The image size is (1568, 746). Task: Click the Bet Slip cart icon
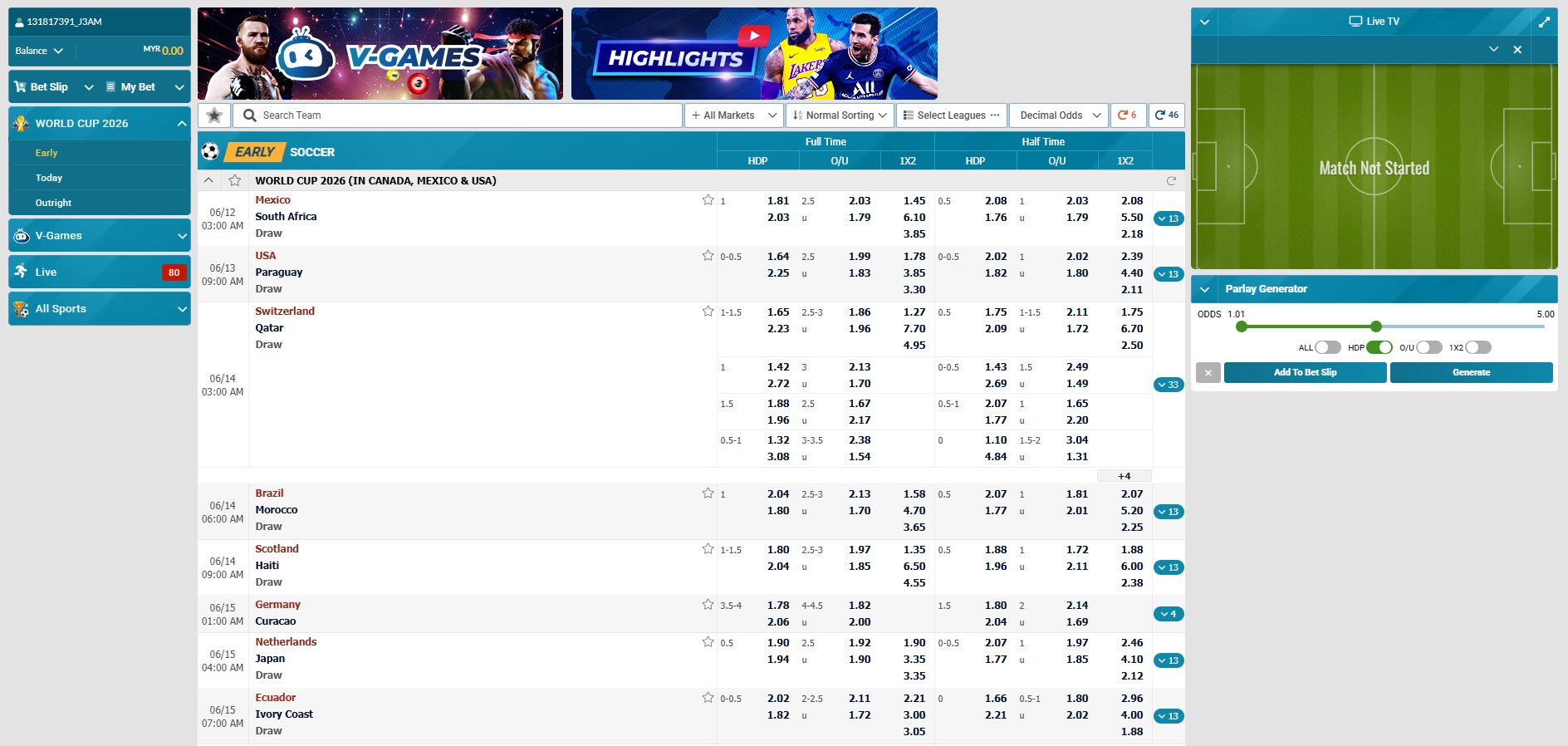point(20,86)
